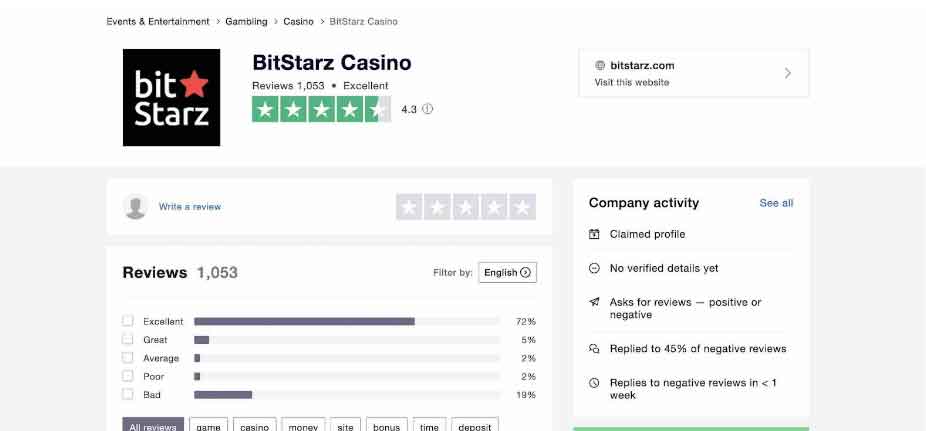Image resolution: width=926 pixels, height=431 pixels.
Task: Open the Gambling breadcrumb category
Action: point(246,21)
